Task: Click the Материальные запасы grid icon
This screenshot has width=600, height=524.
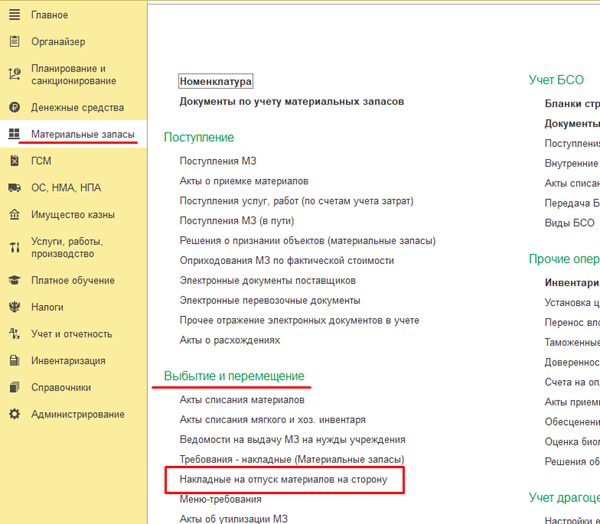Action: coord(15,134)
